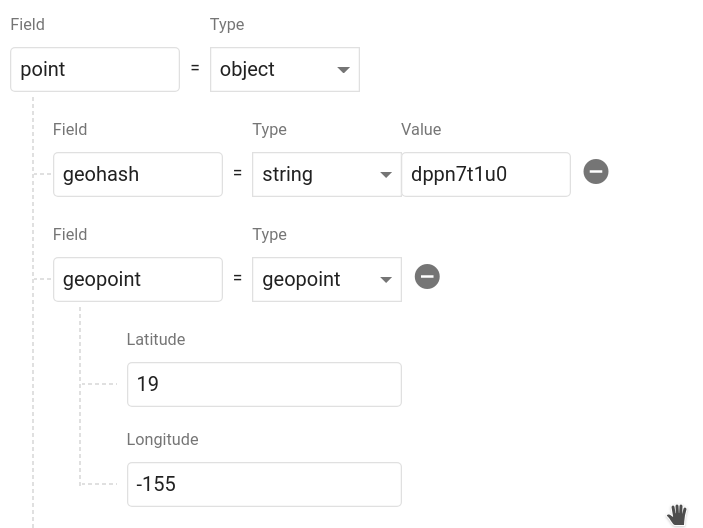Click the Type label above object dropdown
The width and height of the screenshot is (703, 528).
(x=227, y=24)
